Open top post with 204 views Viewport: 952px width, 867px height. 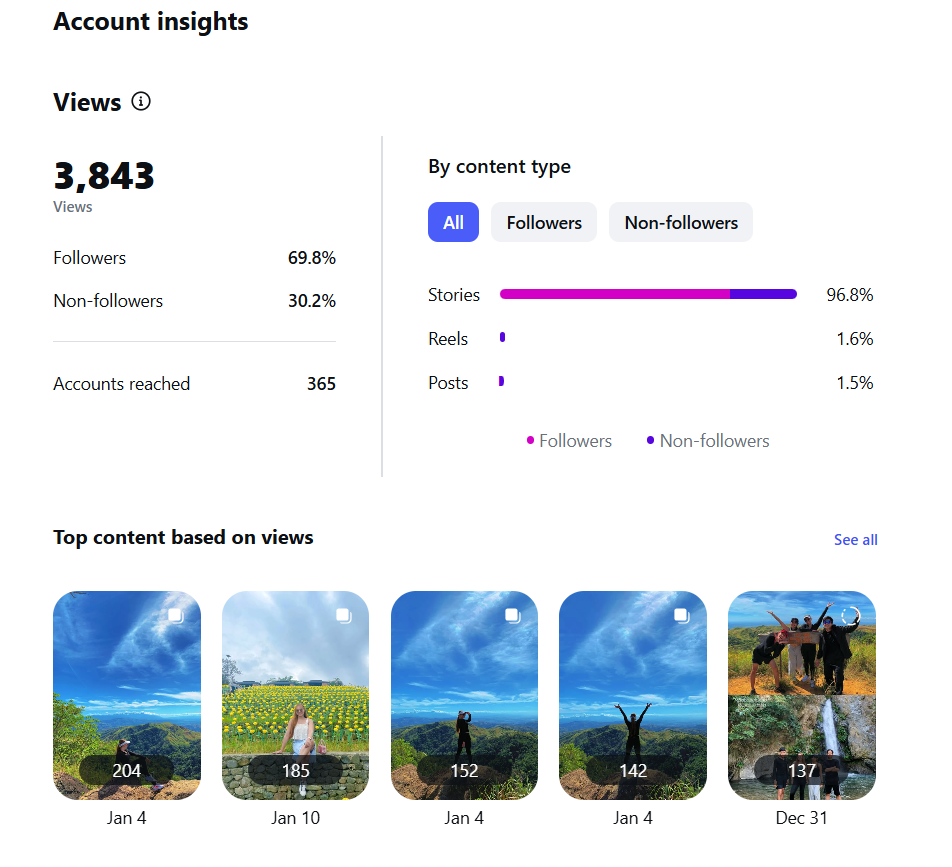coord(127,695)
